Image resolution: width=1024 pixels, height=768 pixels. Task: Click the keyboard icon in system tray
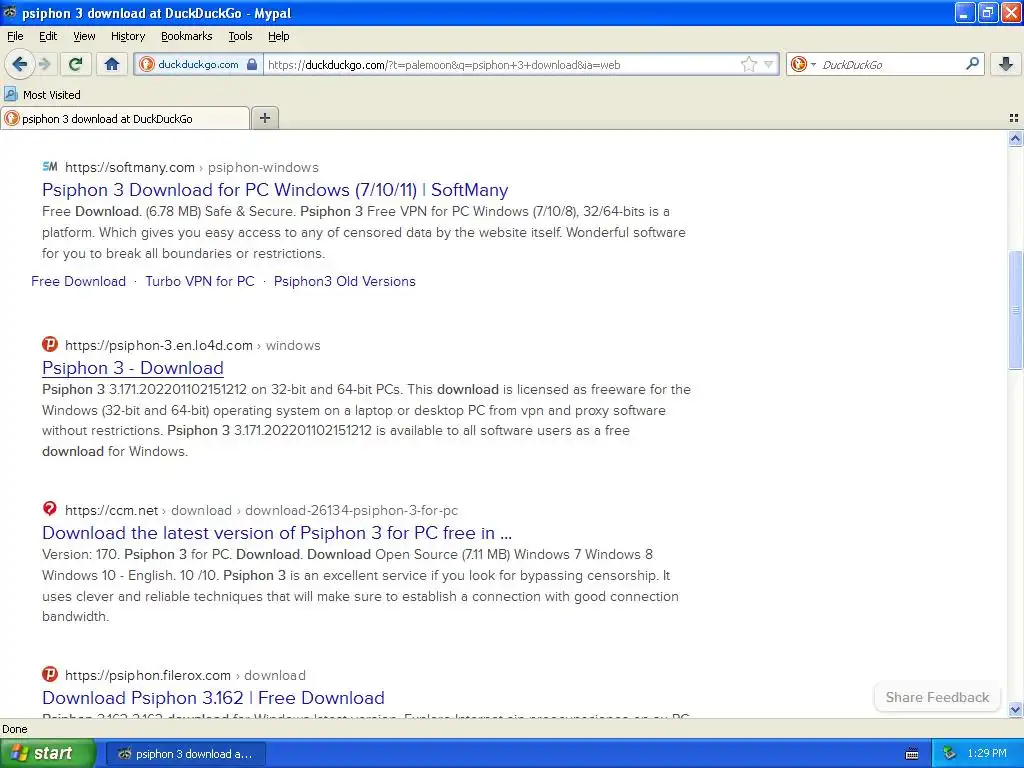coord(912,754)
